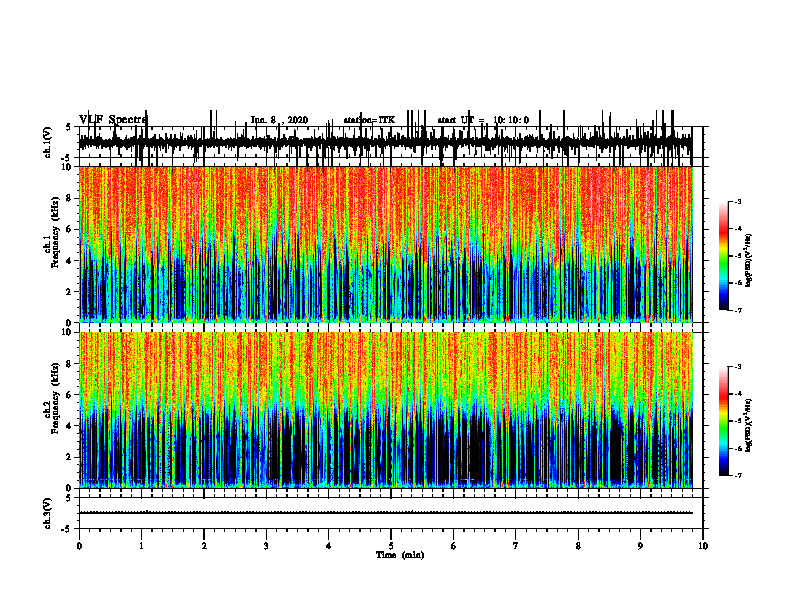This screenshot has width=792, height=612.
Task: Click the ch.1 spectrogram plot area
Action: (x=386, y=244)
